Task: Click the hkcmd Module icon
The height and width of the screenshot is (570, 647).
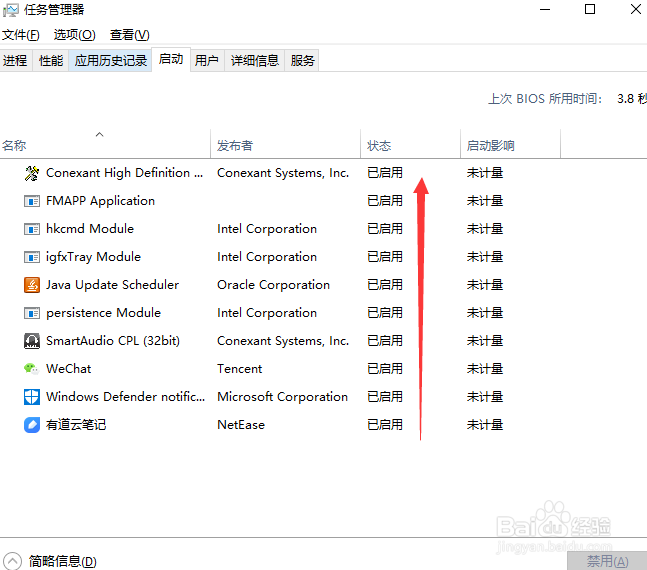Action: coord(32,229)
